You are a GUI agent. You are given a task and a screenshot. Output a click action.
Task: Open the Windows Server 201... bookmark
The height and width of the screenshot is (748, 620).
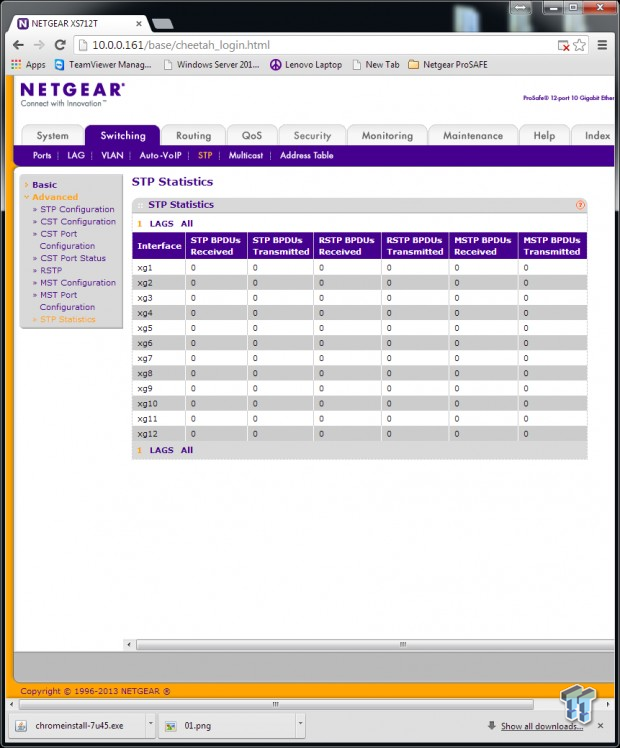coord(212,64)
